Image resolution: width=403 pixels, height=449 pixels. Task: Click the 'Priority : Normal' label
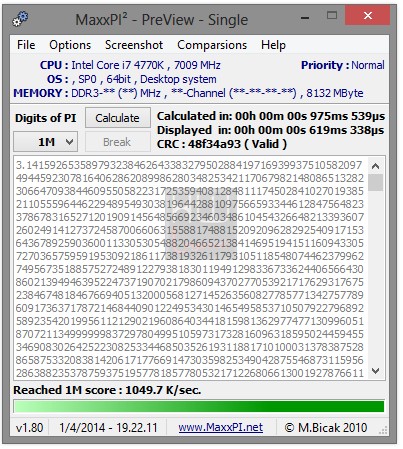click(343, 65)
